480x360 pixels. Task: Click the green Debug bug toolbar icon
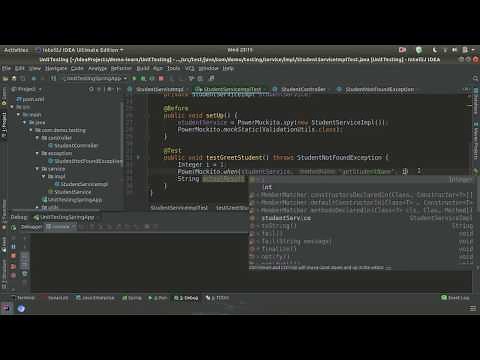tap(143, 78)
